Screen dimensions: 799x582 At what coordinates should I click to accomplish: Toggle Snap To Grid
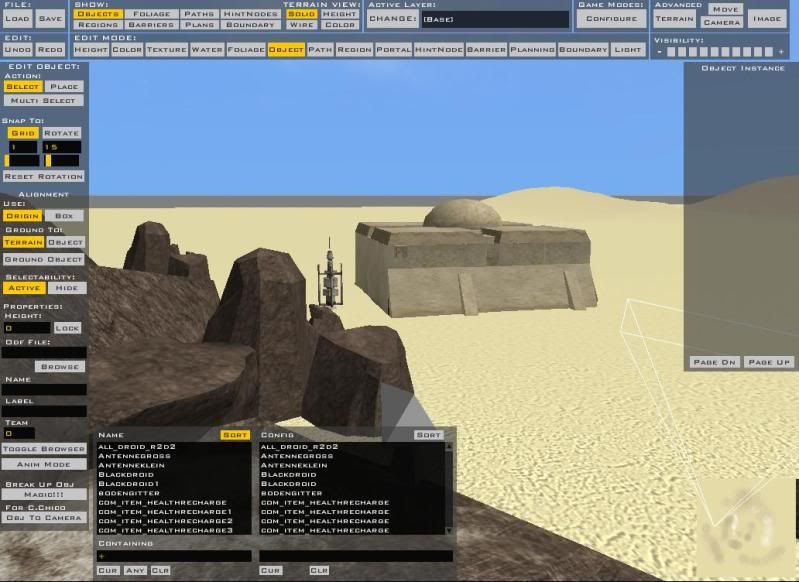point(23,133)
